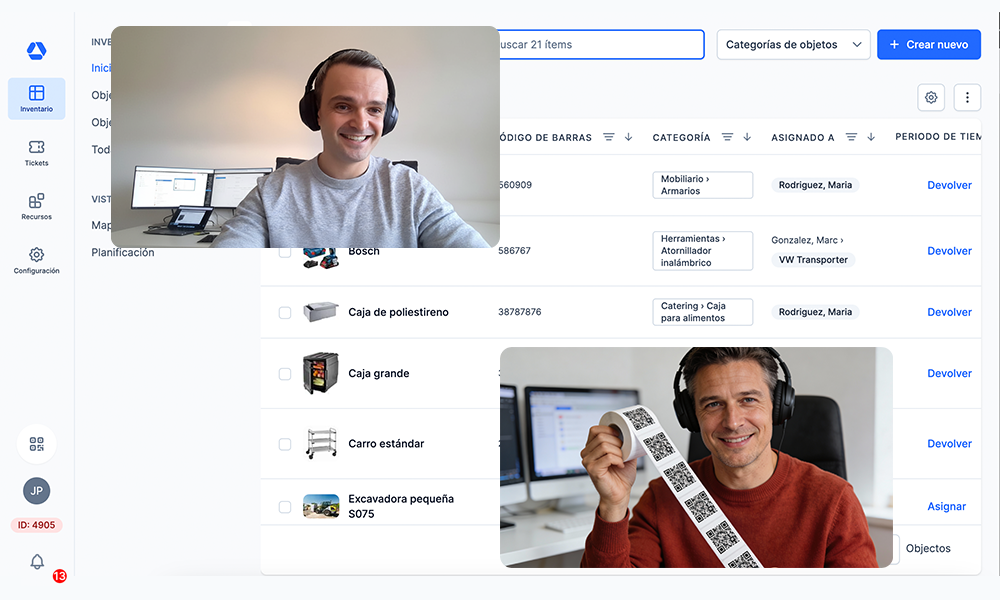Image resolution: width=1000 pixels, height=600 pixels.
Task: Sort by the Asignado a column arrow
Action: pyautogui.click(x=871, y=137)
